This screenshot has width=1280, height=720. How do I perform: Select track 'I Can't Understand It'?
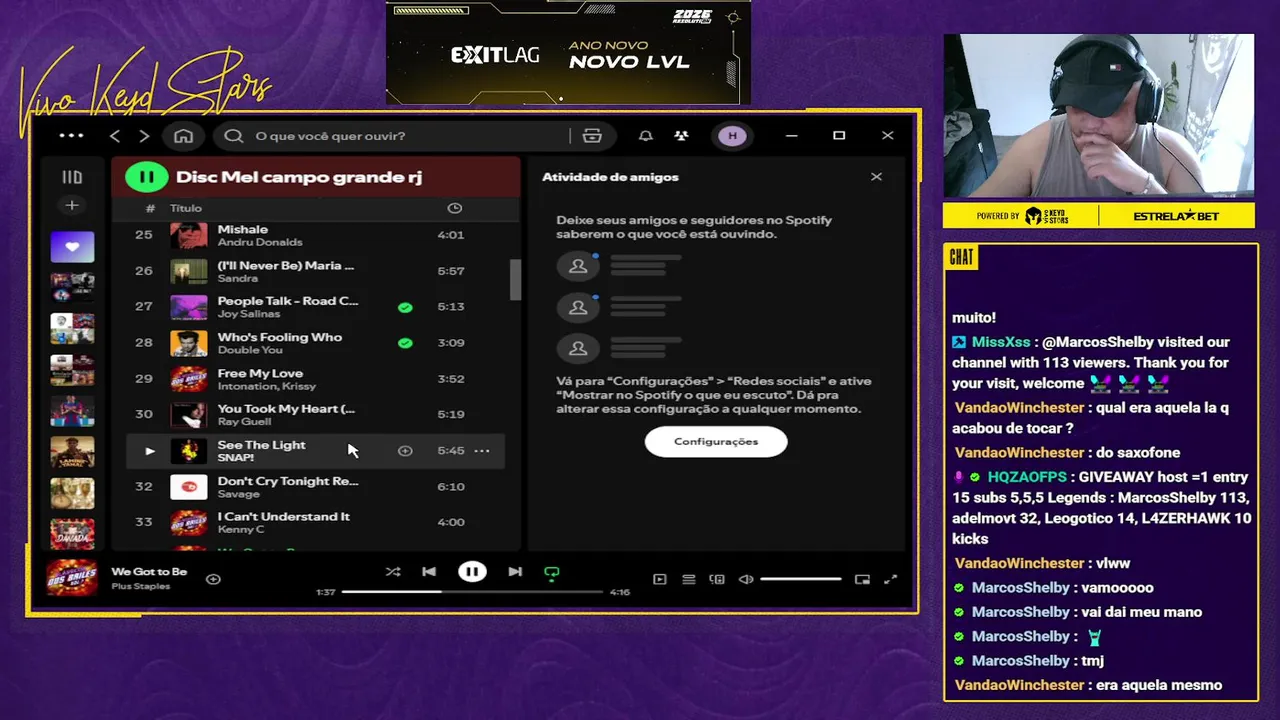[315, 522]
